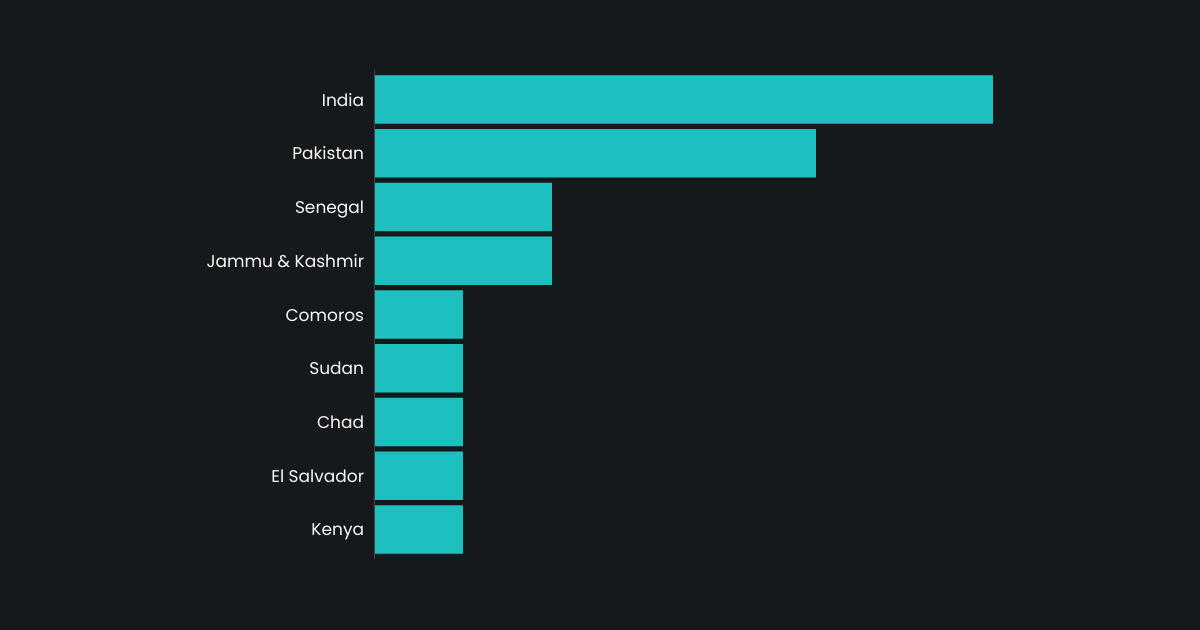
Task: Click the Senegal bar
Action: pyautogui.click(x=463, y=207)
